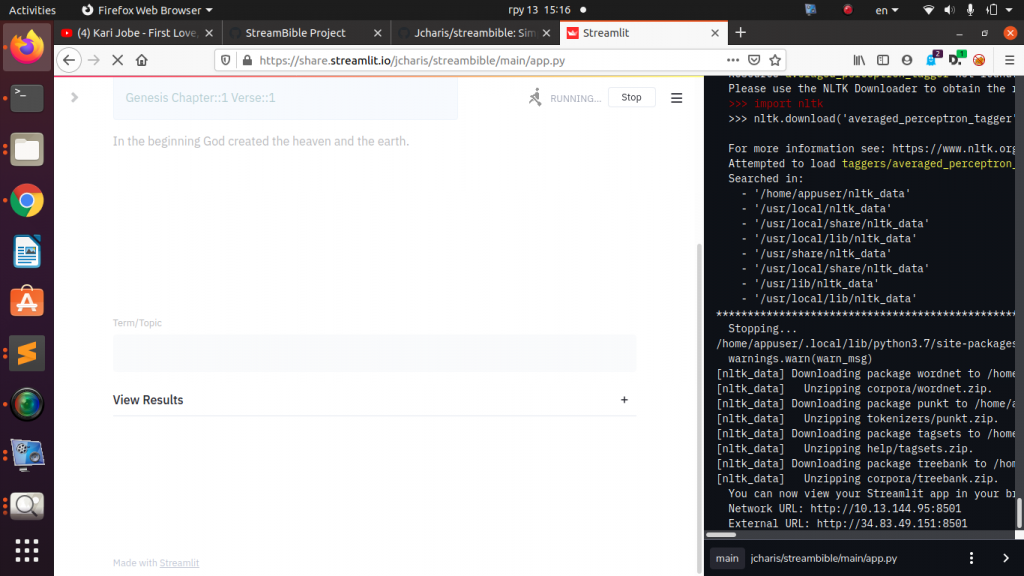Screen dimensions: 1024x576
Task: Stop the running Streamlit script
Action: point(631,97)
